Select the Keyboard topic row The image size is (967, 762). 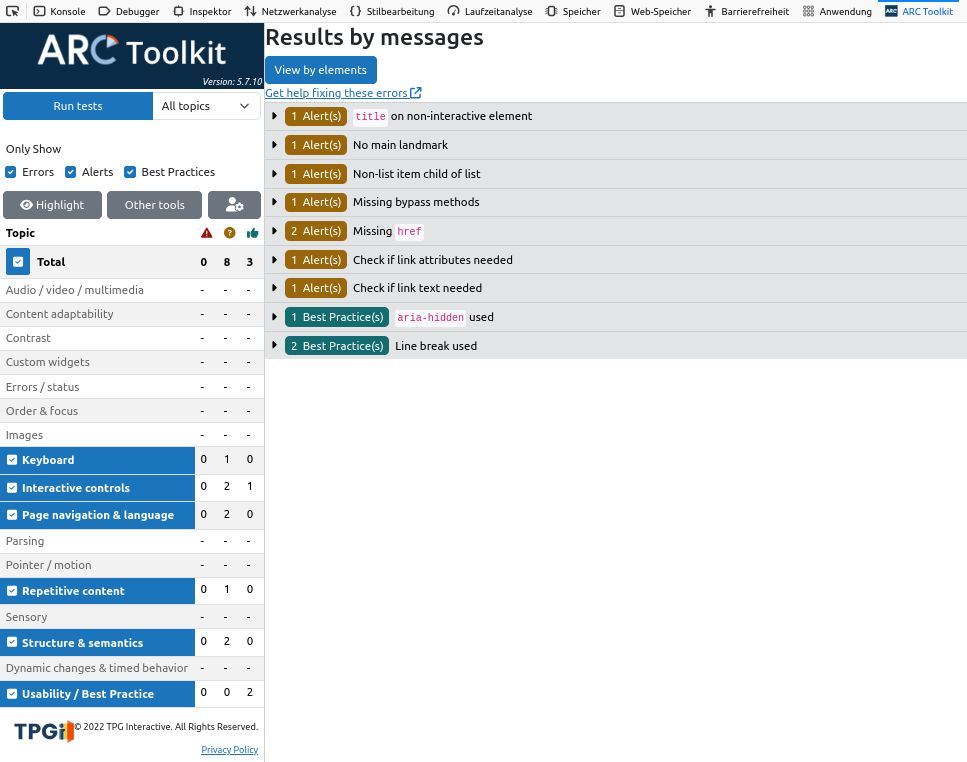pos(98,460)
